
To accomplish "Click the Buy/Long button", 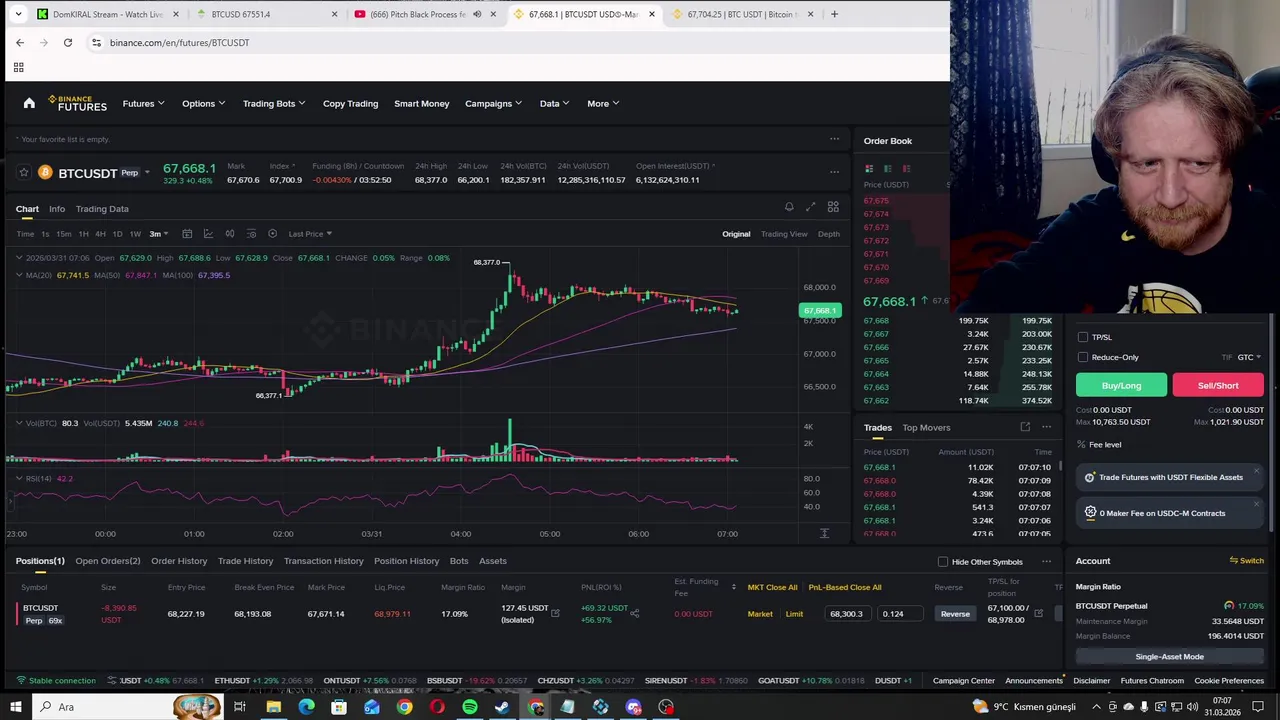I will (x=1121, y=385).
